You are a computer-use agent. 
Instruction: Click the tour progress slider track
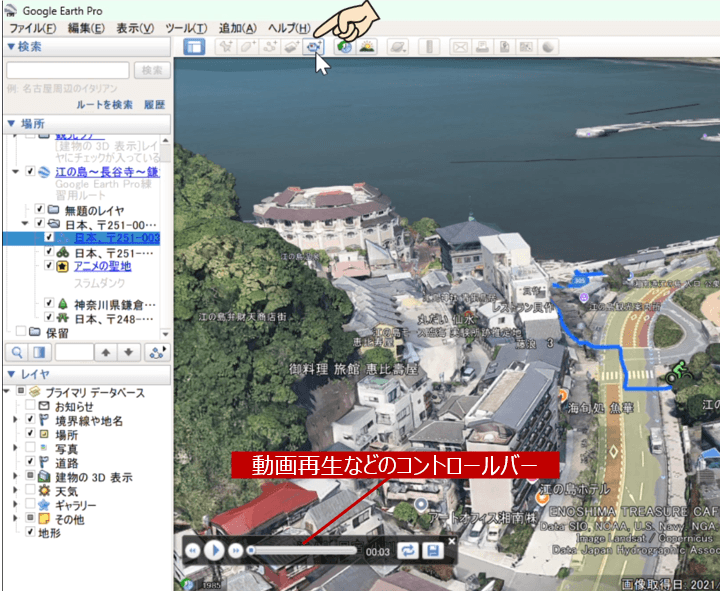(300, 550)
